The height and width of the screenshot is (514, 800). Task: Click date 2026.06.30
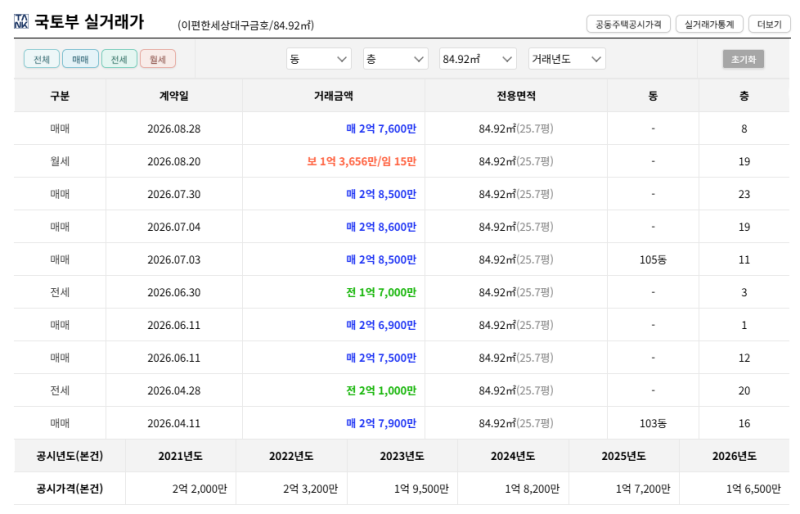coord(174,292)
